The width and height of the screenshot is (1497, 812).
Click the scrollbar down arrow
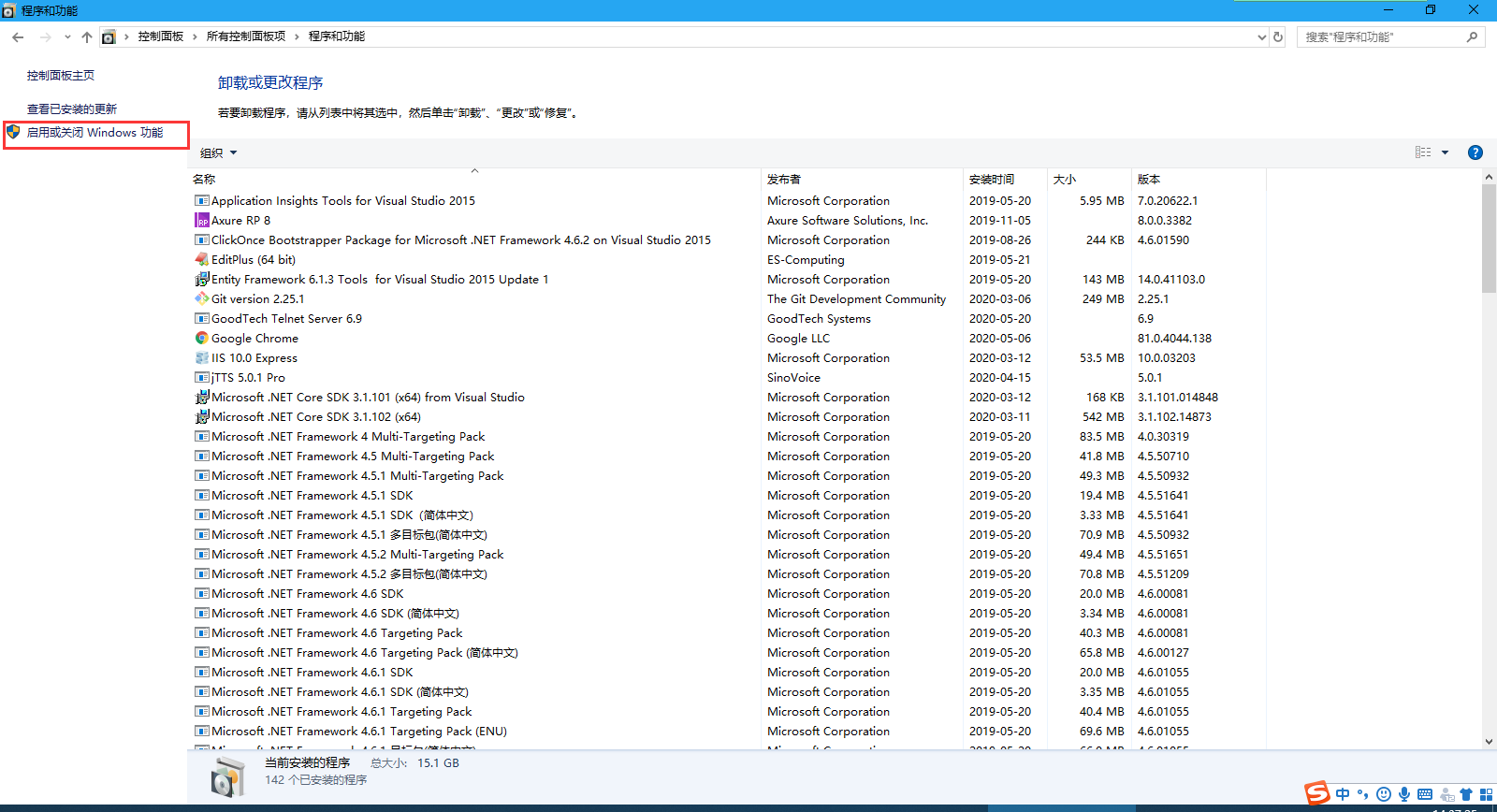pos(1489,742)
